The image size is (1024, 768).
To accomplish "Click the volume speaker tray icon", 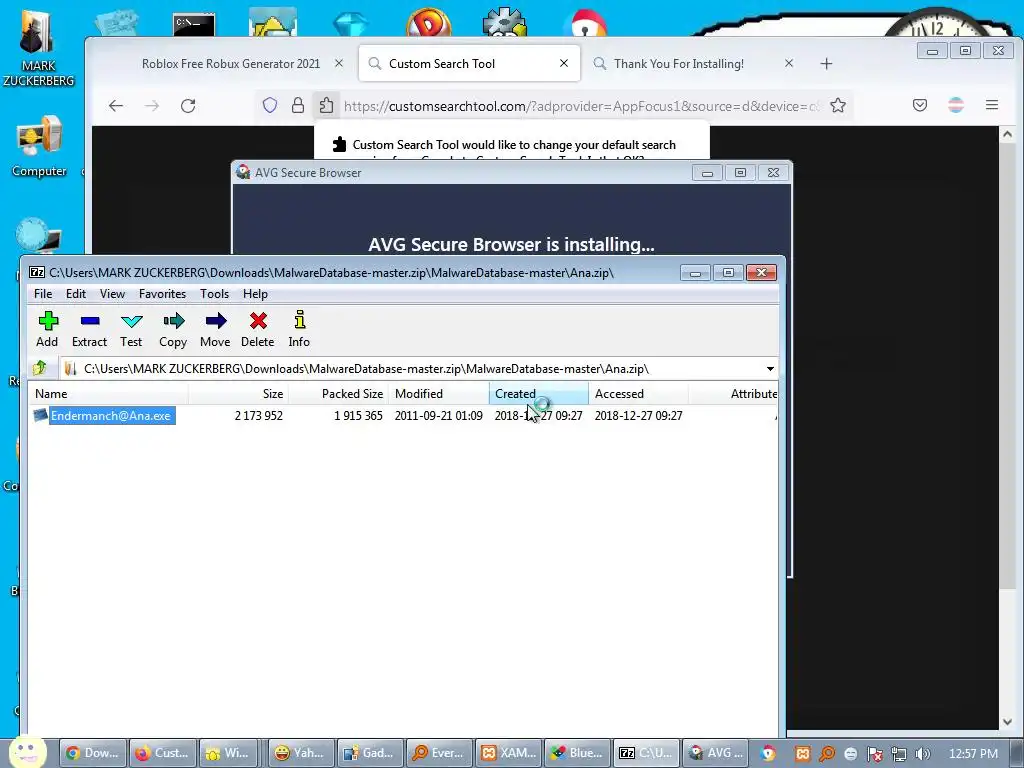I will [923, 754].
